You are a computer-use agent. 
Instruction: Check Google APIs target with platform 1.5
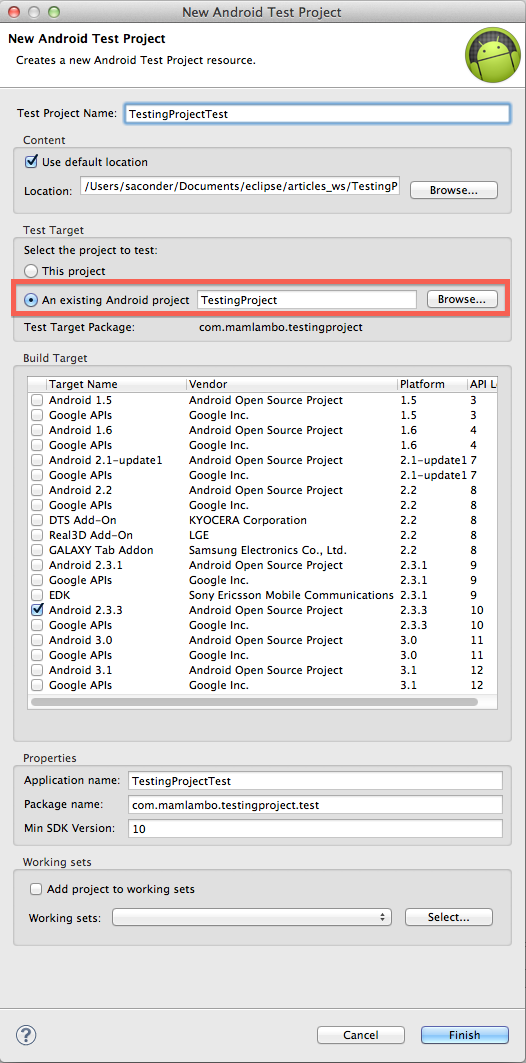[37, 416]
